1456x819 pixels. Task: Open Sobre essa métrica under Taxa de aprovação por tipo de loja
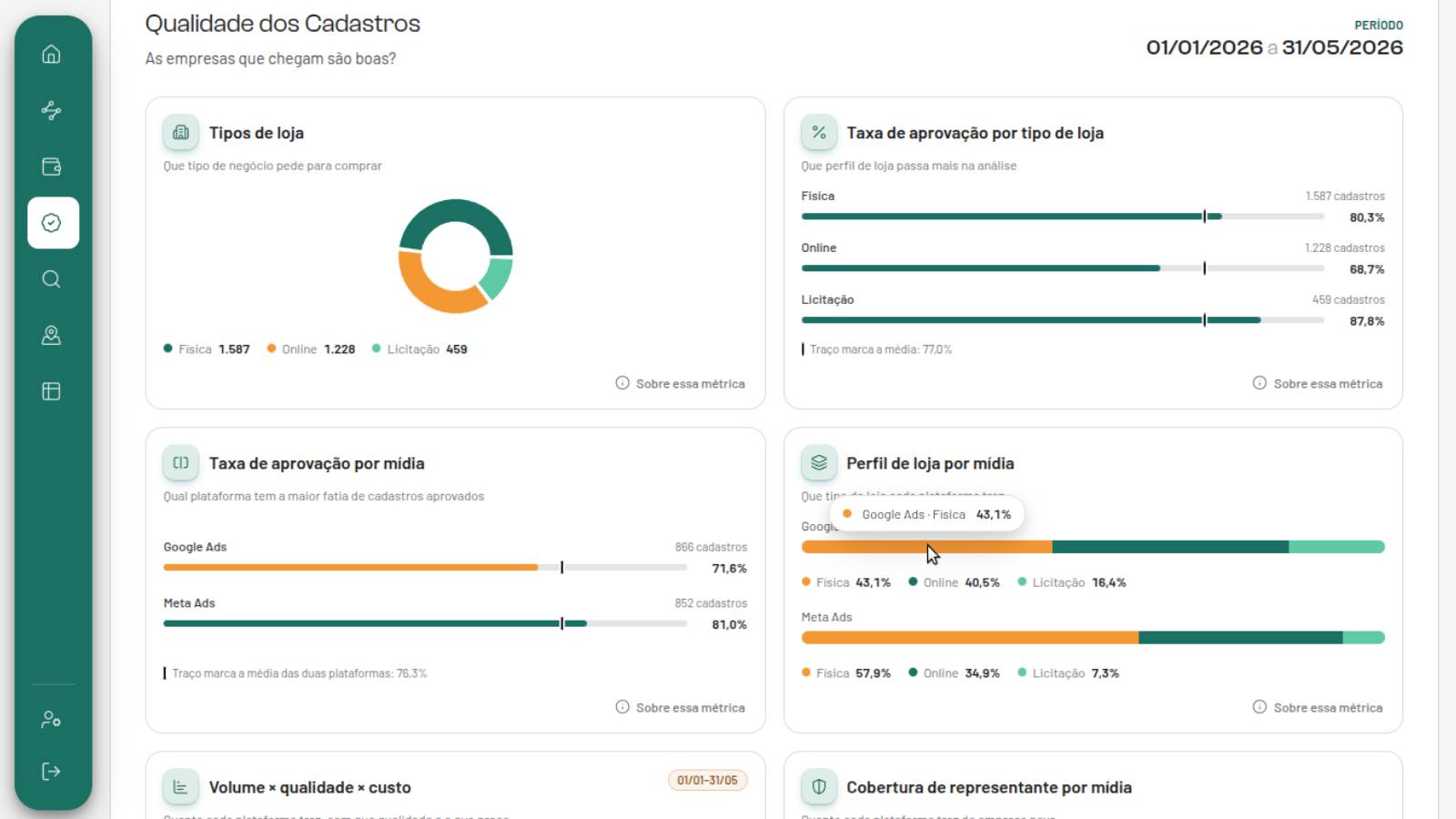click(1318, 384)
